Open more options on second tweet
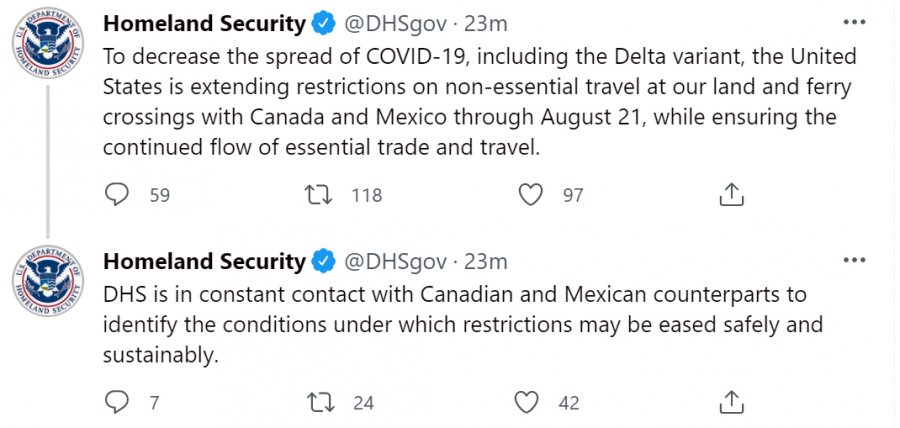The height and width of the screenshot is (428, 900). click(x=854, y=260)
